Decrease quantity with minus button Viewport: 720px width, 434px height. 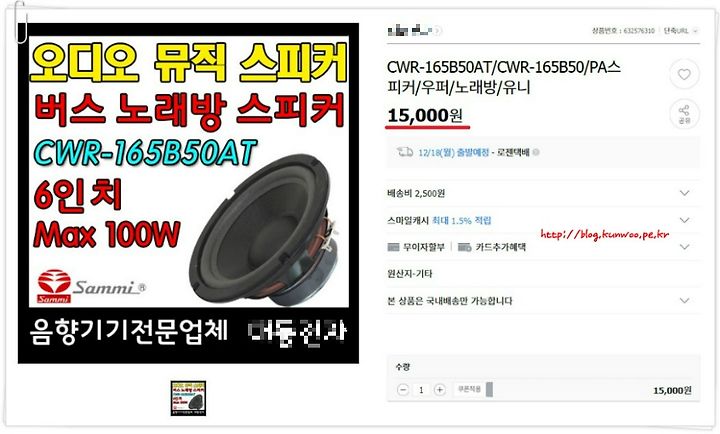click(403, 390)
